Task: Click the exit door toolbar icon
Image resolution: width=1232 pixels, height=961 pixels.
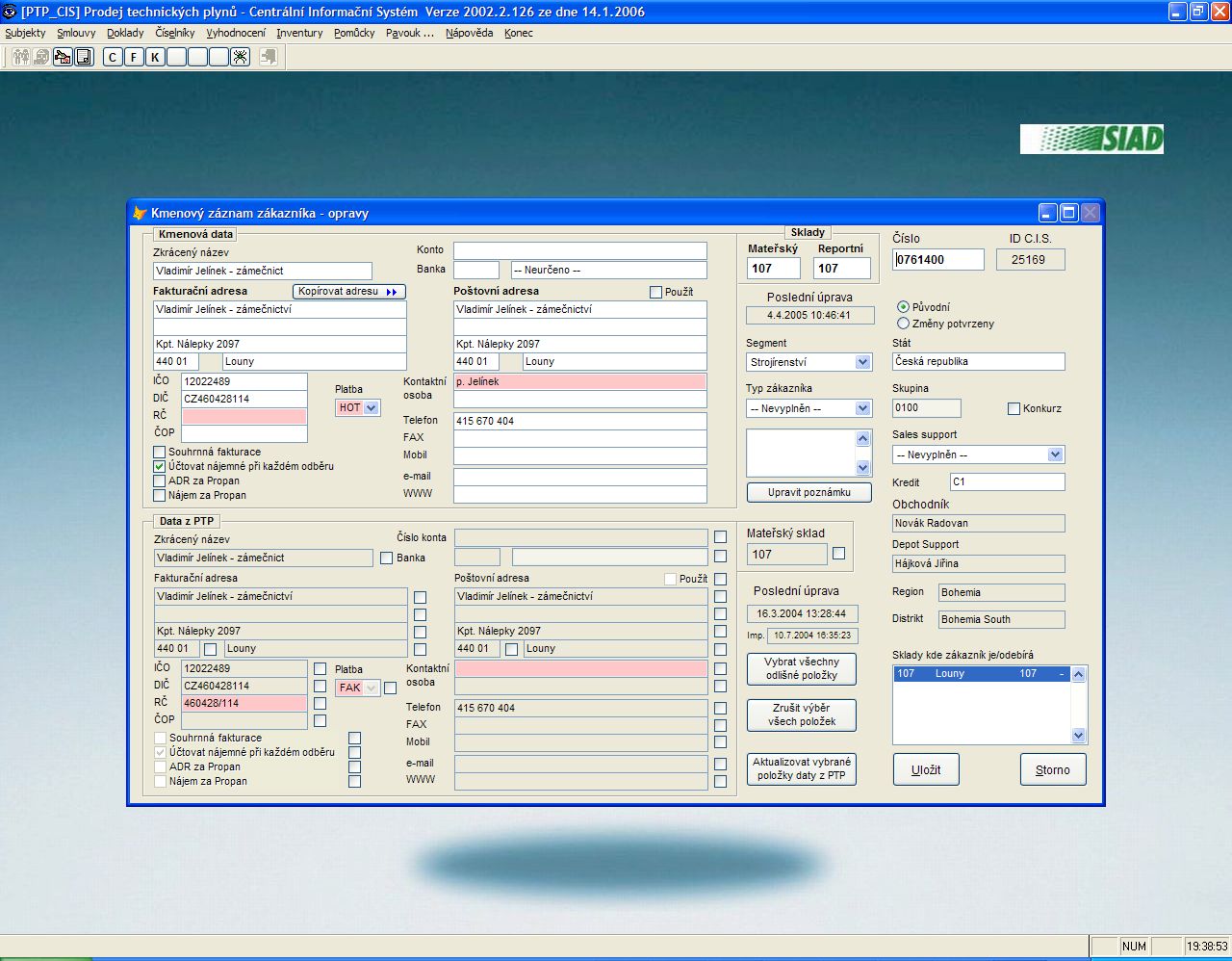Action: 269,57
